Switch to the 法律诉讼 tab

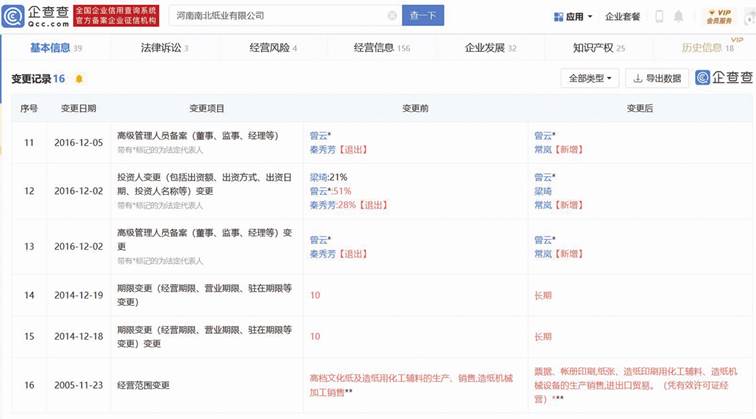[162, 47]
